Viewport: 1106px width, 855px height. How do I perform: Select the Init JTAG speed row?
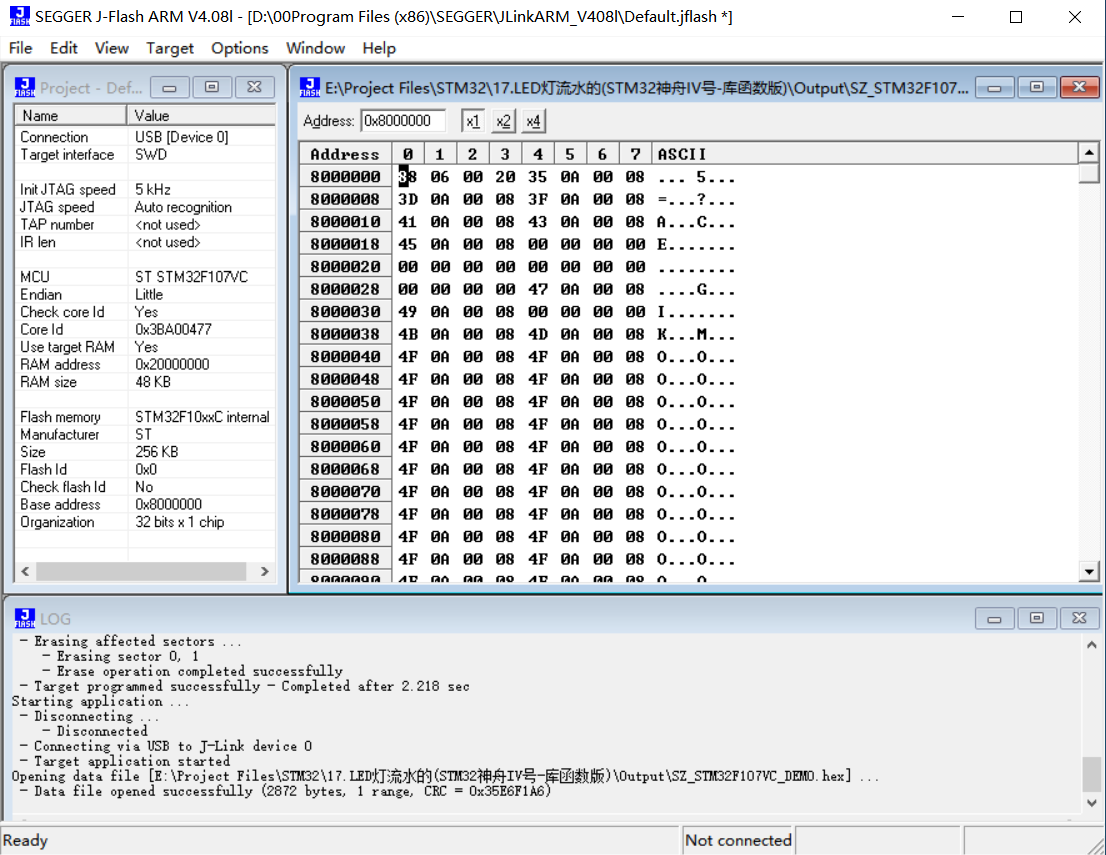pyautogui.click(x=145, y=190)
